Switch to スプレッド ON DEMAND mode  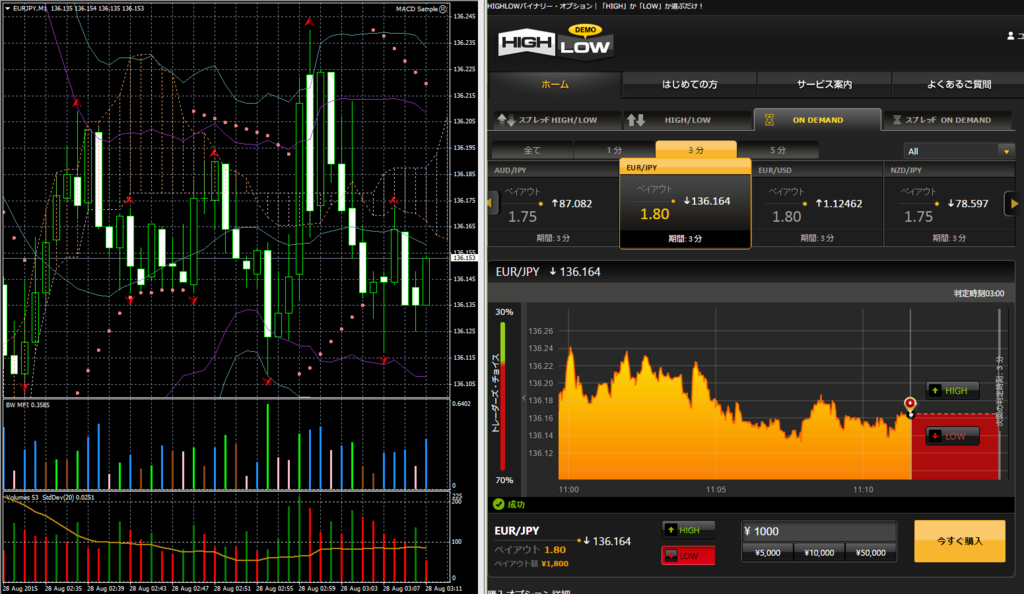pos(947,120)
